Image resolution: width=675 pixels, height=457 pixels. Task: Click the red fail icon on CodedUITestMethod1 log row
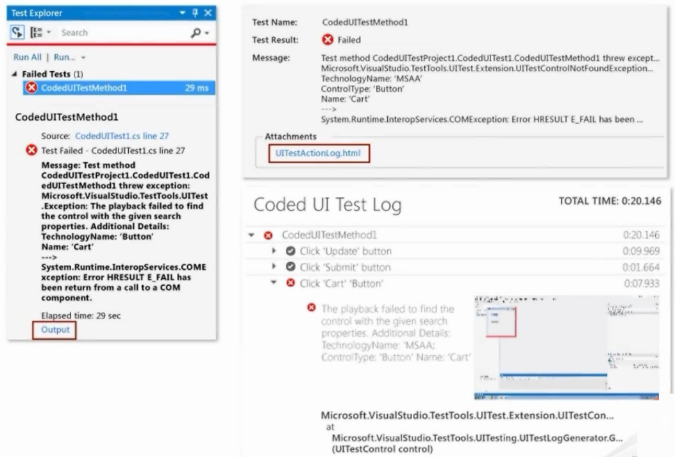(x=268, y=235)
